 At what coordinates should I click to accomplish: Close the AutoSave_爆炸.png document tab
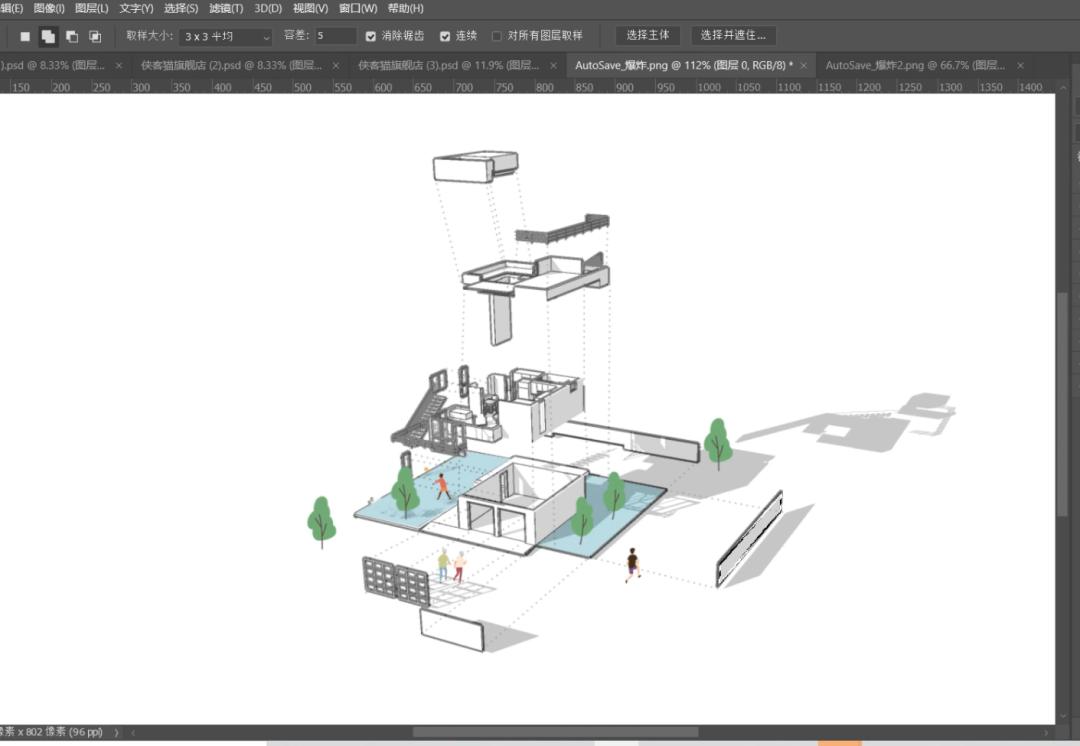point(802,66)
